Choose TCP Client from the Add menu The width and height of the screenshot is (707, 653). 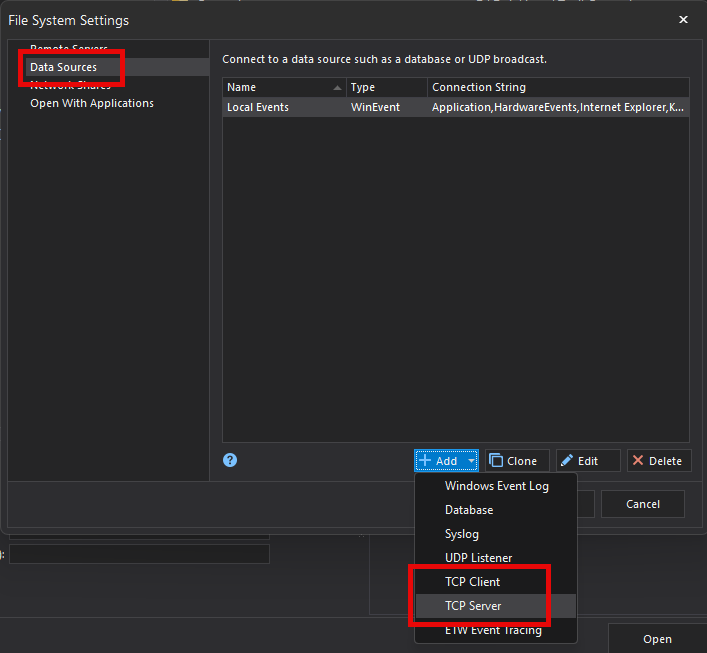point(496,582)
